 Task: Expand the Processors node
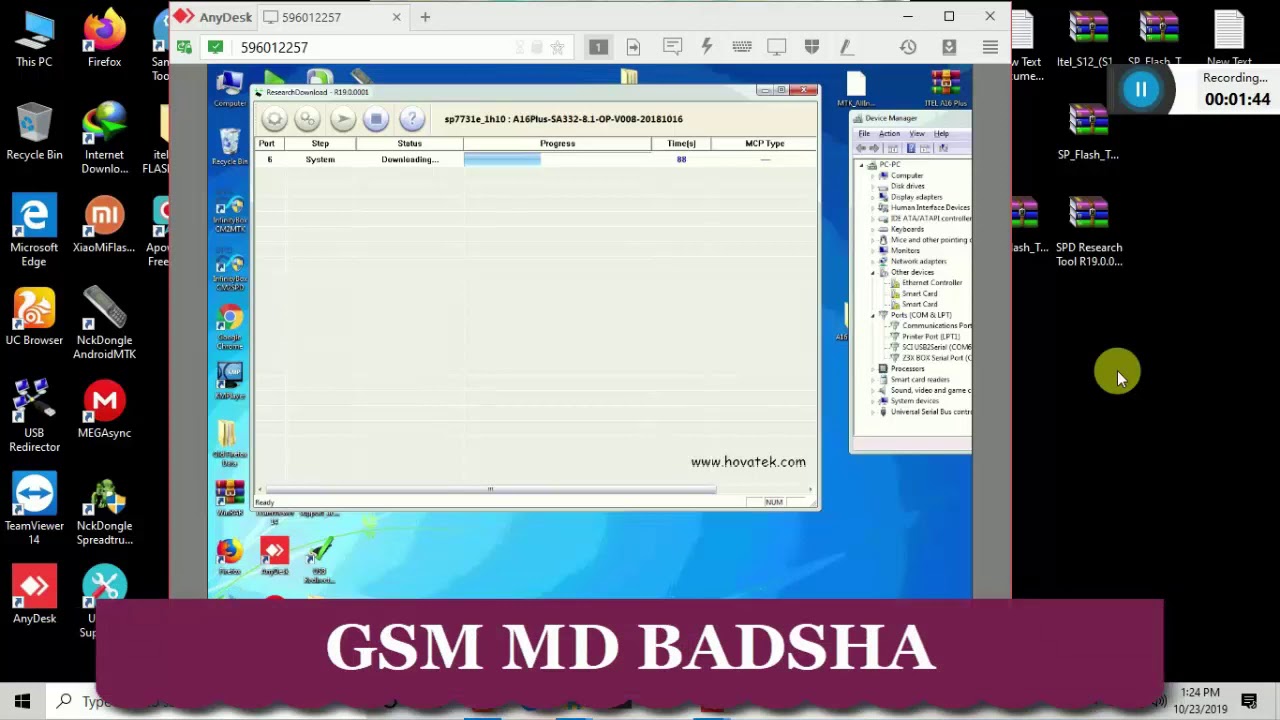873,369
